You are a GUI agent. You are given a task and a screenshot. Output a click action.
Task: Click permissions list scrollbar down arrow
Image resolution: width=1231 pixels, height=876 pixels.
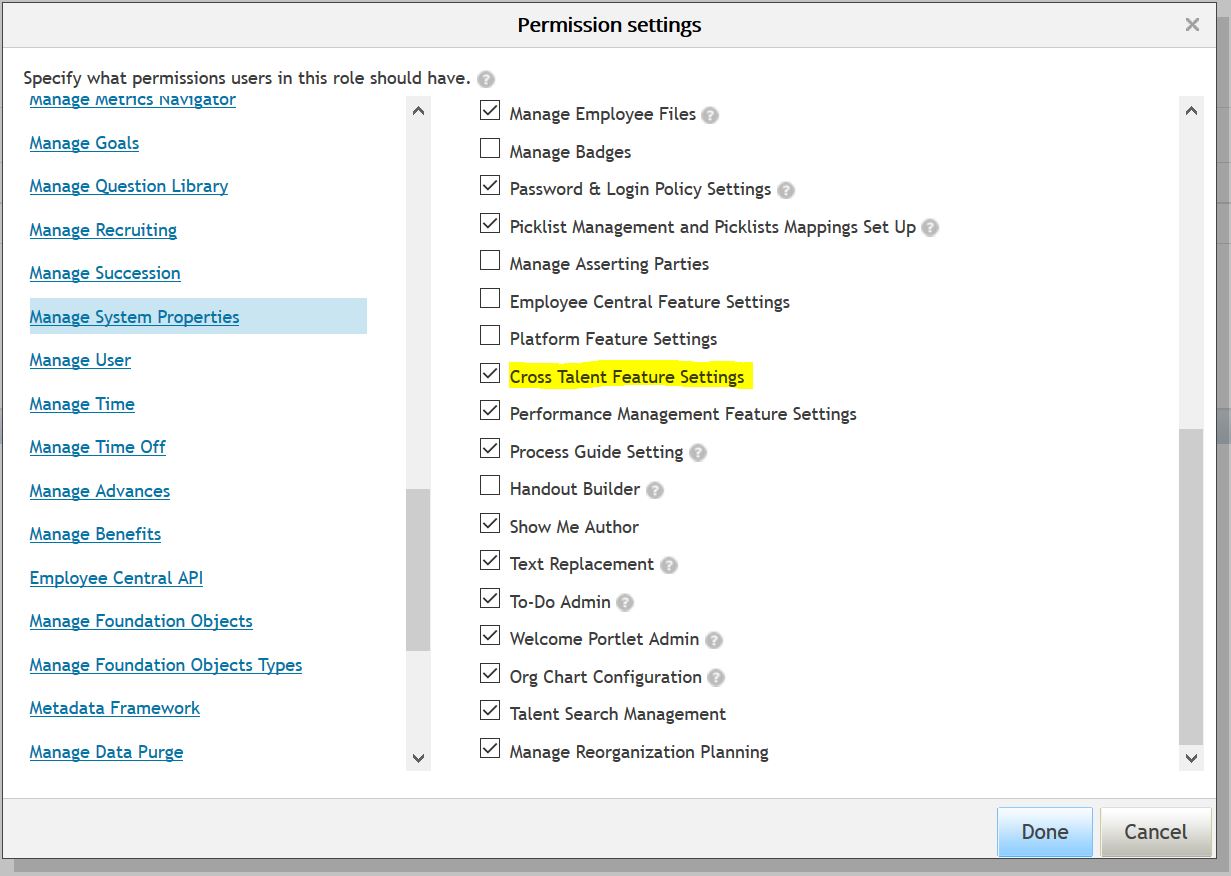[x=1191, y=759]
